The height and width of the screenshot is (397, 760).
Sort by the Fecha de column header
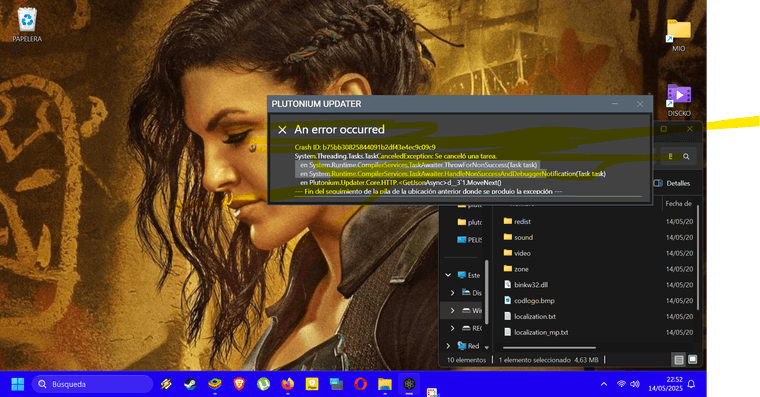point(679,204)
